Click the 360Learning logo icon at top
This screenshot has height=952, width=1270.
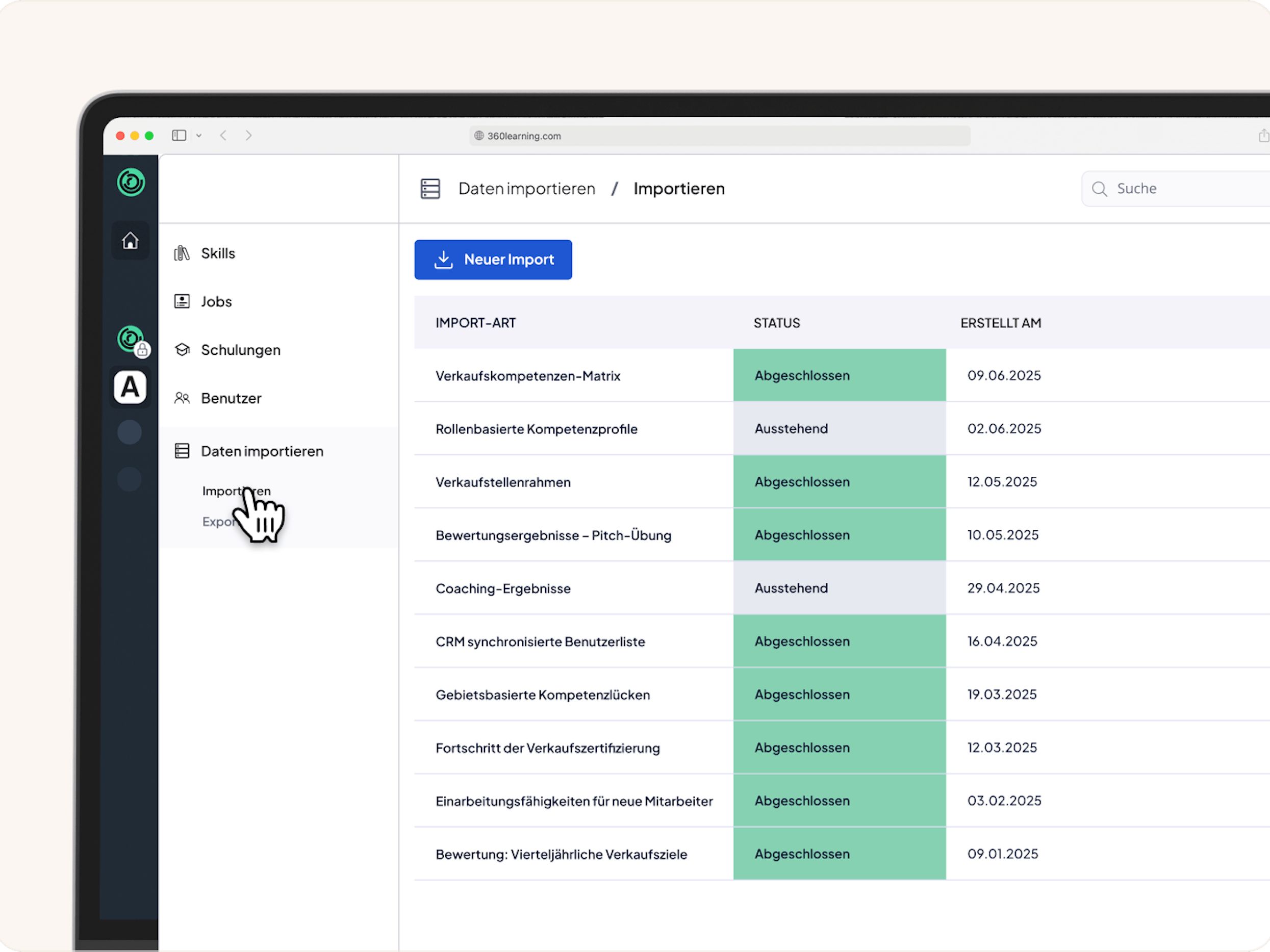(x=131, y=183)
